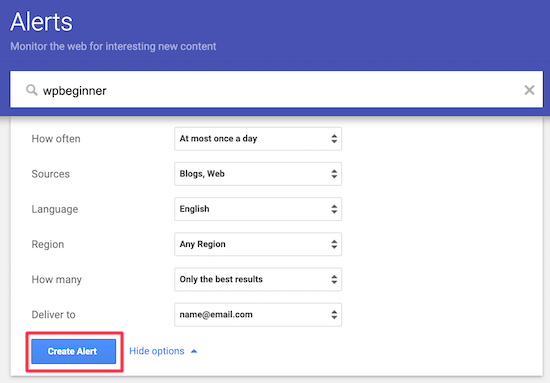Screen dimensions: 550x383
Task: Click the How often label
Action: (56, 139)
